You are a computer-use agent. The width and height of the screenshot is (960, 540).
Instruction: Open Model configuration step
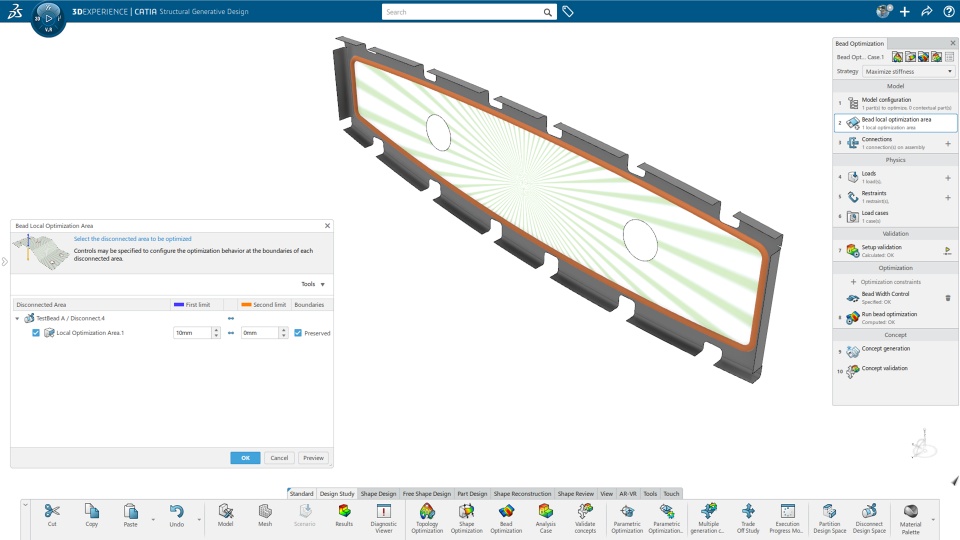coord(896,103)
